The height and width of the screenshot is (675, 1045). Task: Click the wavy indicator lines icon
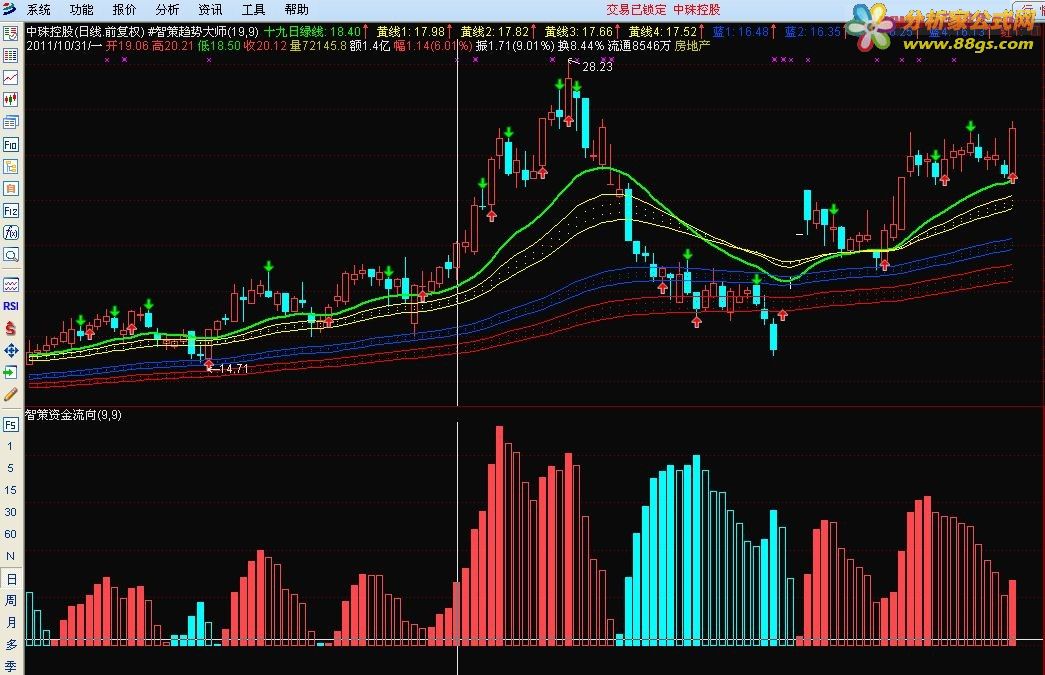(x=11, y=285)
